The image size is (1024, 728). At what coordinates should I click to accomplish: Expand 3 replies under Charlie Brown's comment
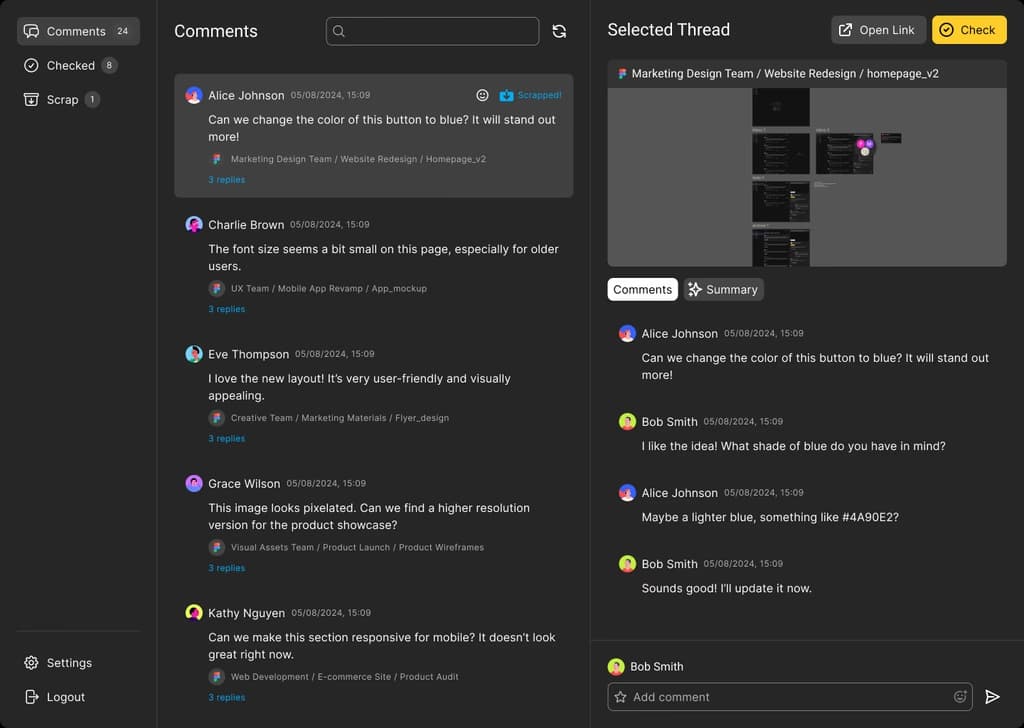227,309
